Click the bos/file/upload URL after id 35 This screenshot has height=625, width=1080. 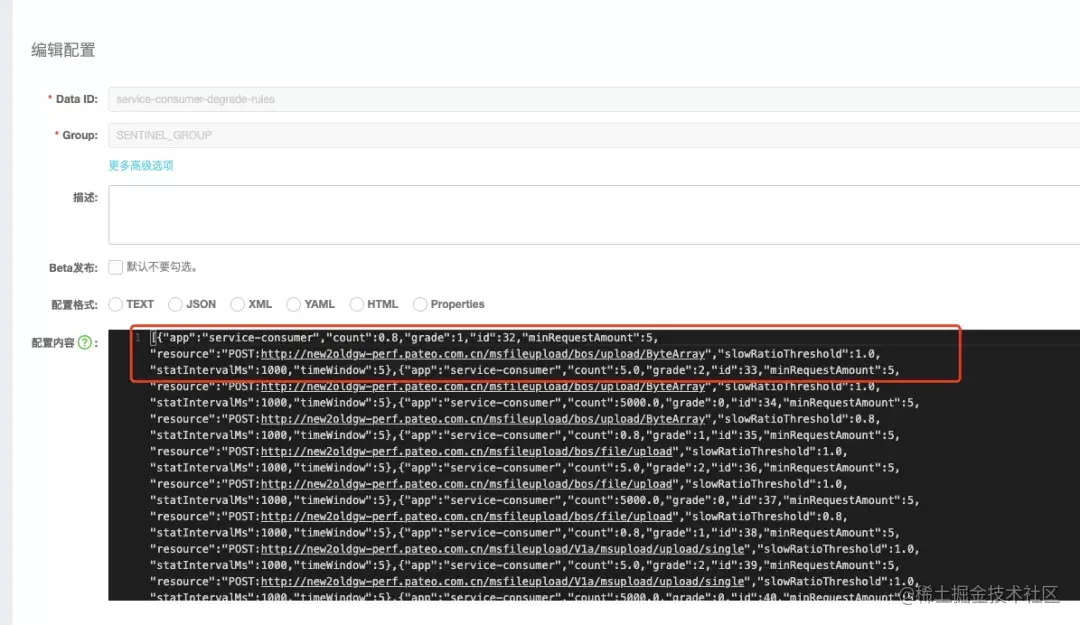(x=467, y=451)
